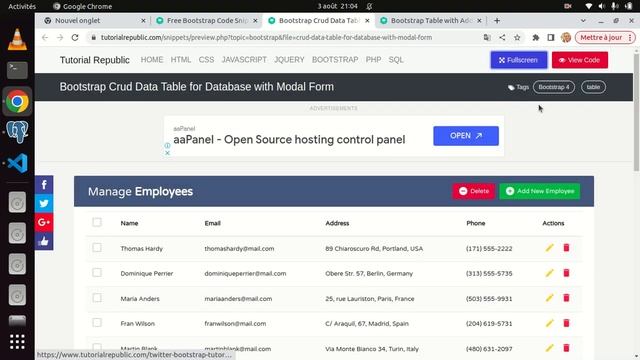
Task: Delete Dominique Perrier using the trash icon
Action: [x=566, y=273]
